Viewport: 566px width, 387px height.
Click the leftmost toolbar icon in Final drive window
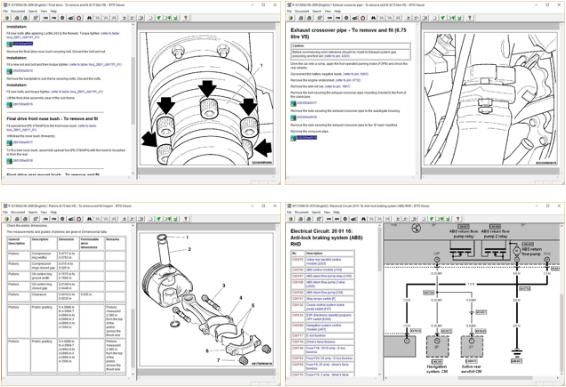(7, 18)
